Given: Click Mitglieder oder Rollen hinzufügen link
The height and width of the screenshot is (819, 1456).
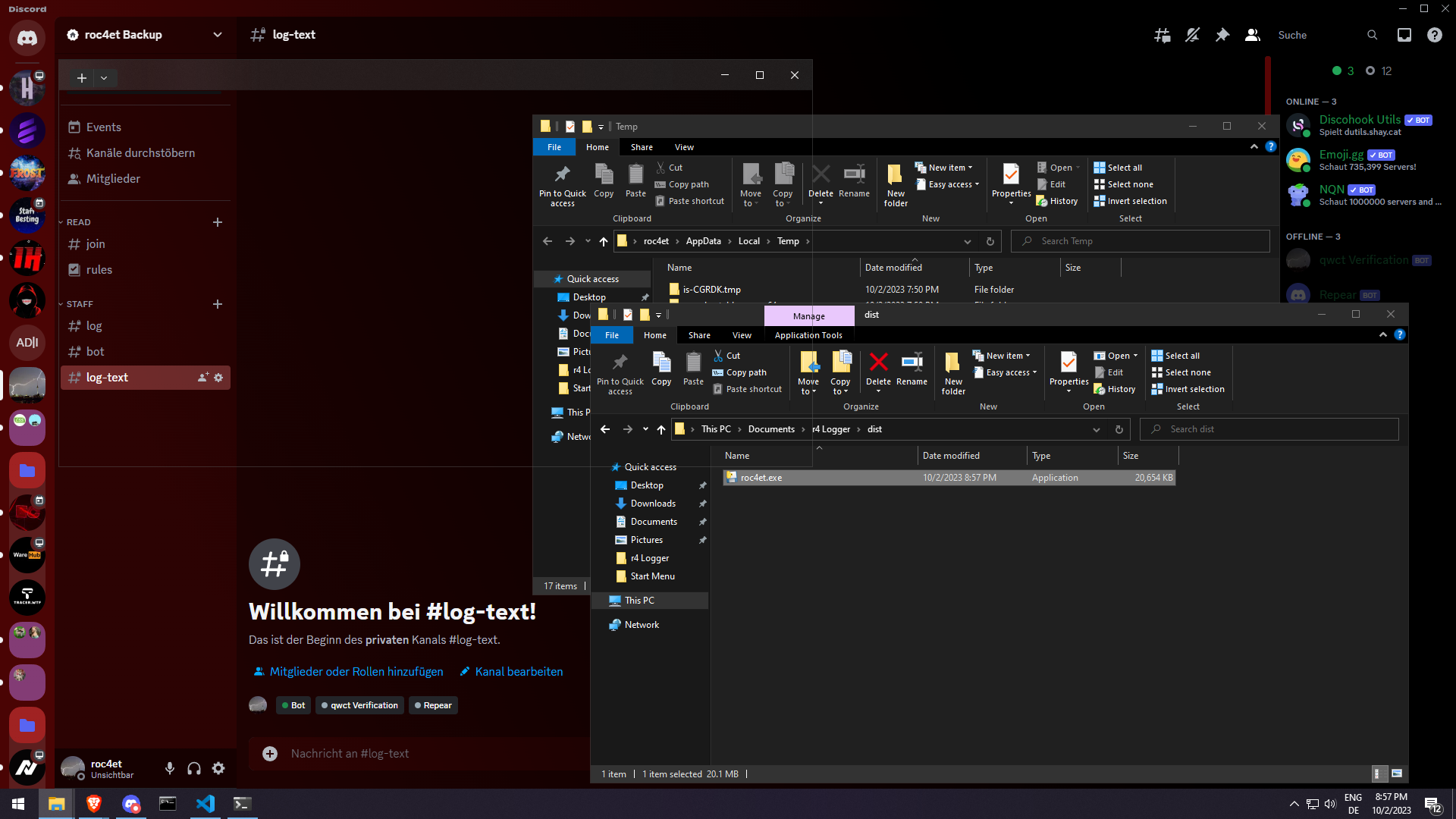Looking at the screenshot, I should point(348,672).
